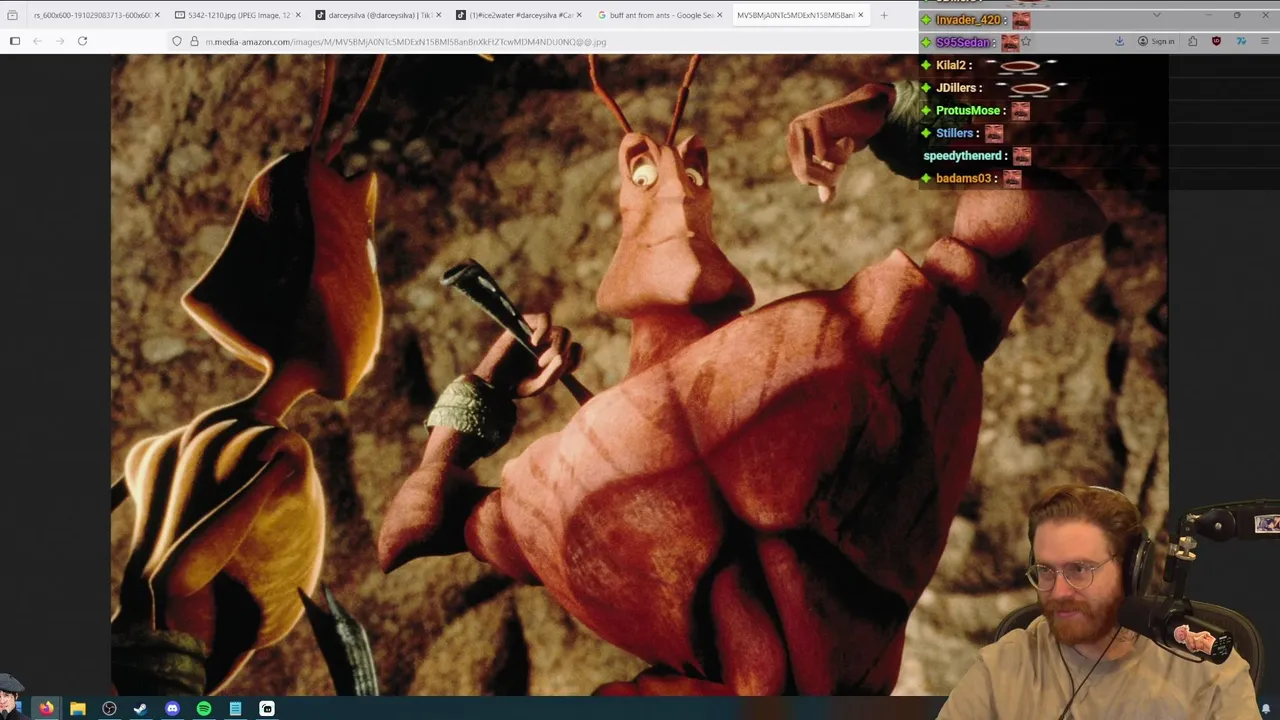View site security padlock info
Viewport: 1280px width, 720px height.
click(x=193, y=41)
